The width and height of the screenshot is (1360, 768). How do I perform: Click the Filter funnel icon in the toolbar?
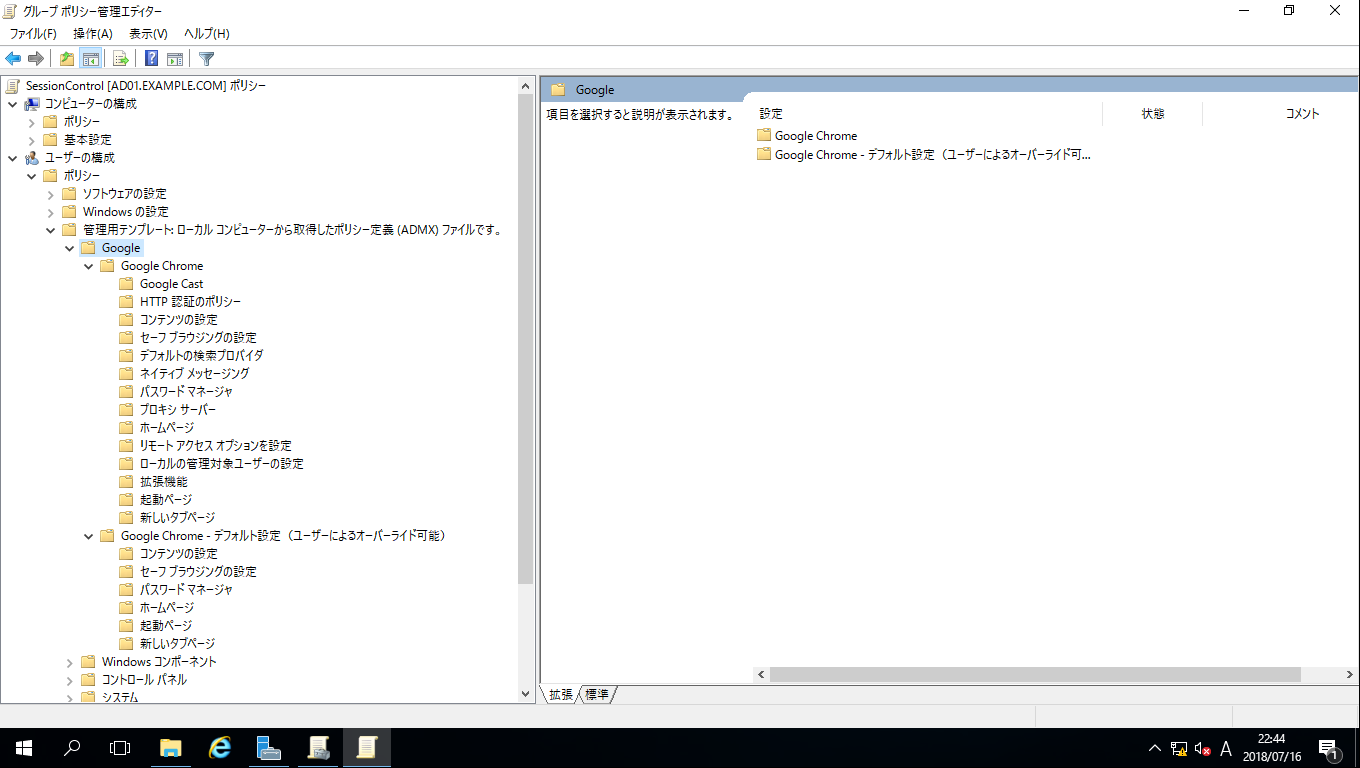(x=207, y=59)
